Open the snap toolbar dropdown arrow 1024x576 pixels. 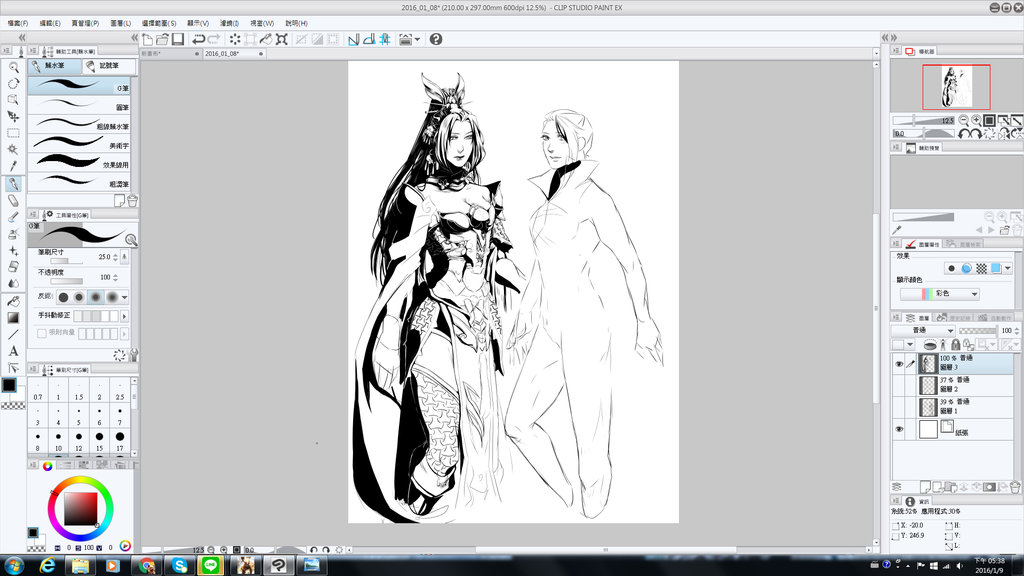tap(417, 39)
